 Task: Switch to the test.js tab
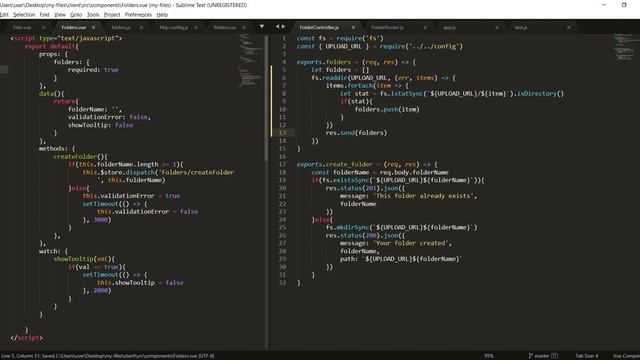pos(521,27)
